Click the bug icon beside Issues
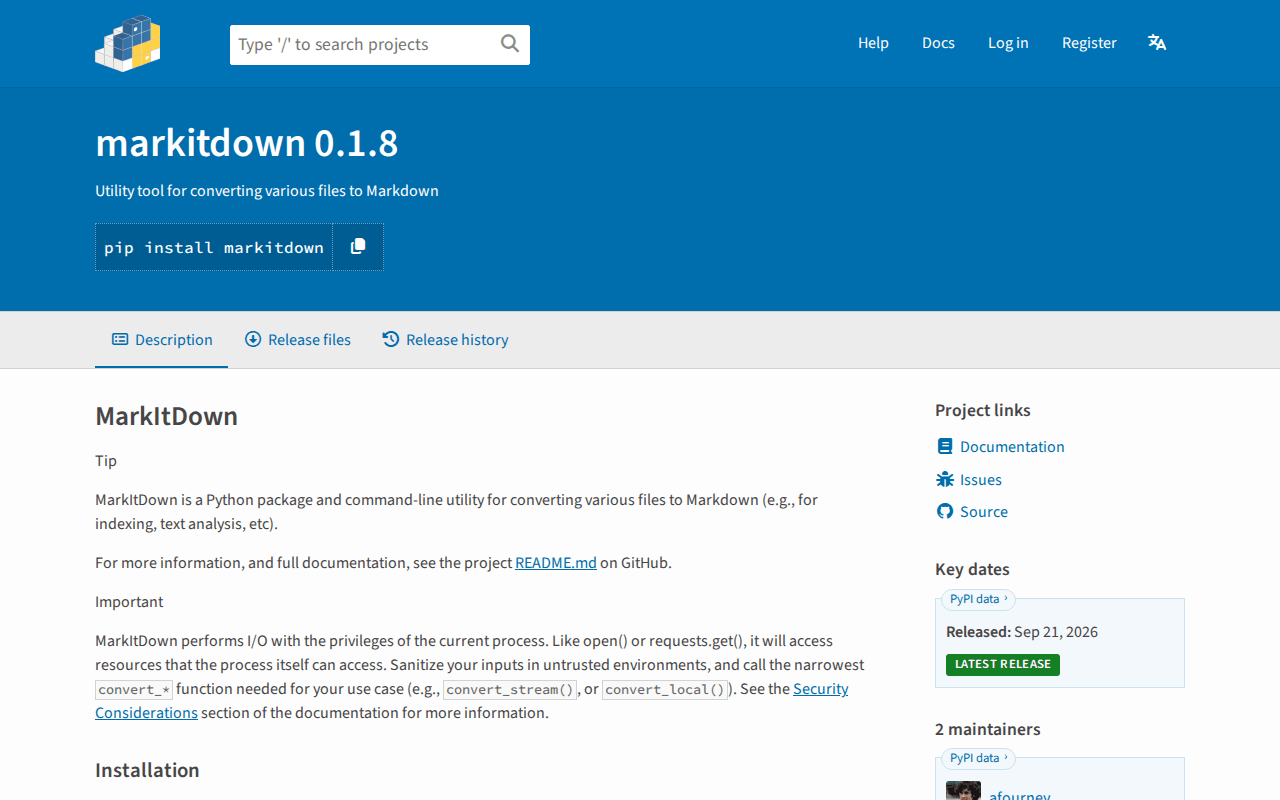 [x=945, y=479]
